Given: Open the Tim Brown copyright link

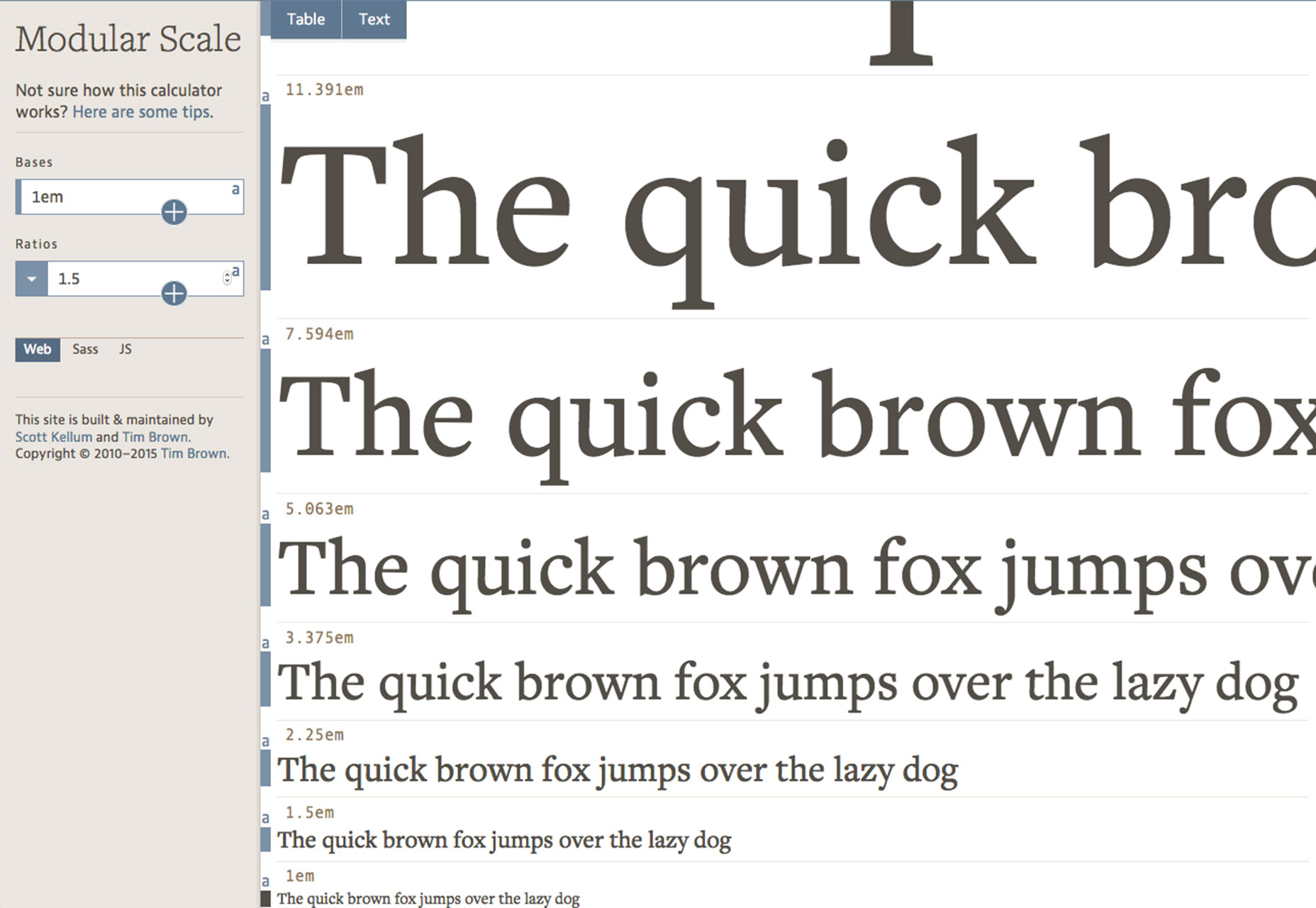Looking at the screenshot, I should click(194, 453).
